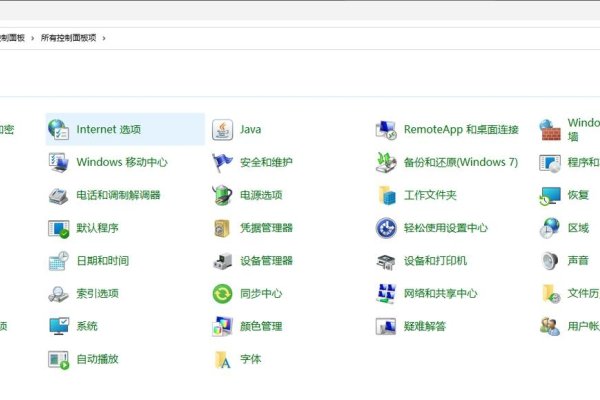The width and height of the screenshot is (600, 400).
Task: Open the 索引选项 magnifier icon
Action: tap(59, 294)
